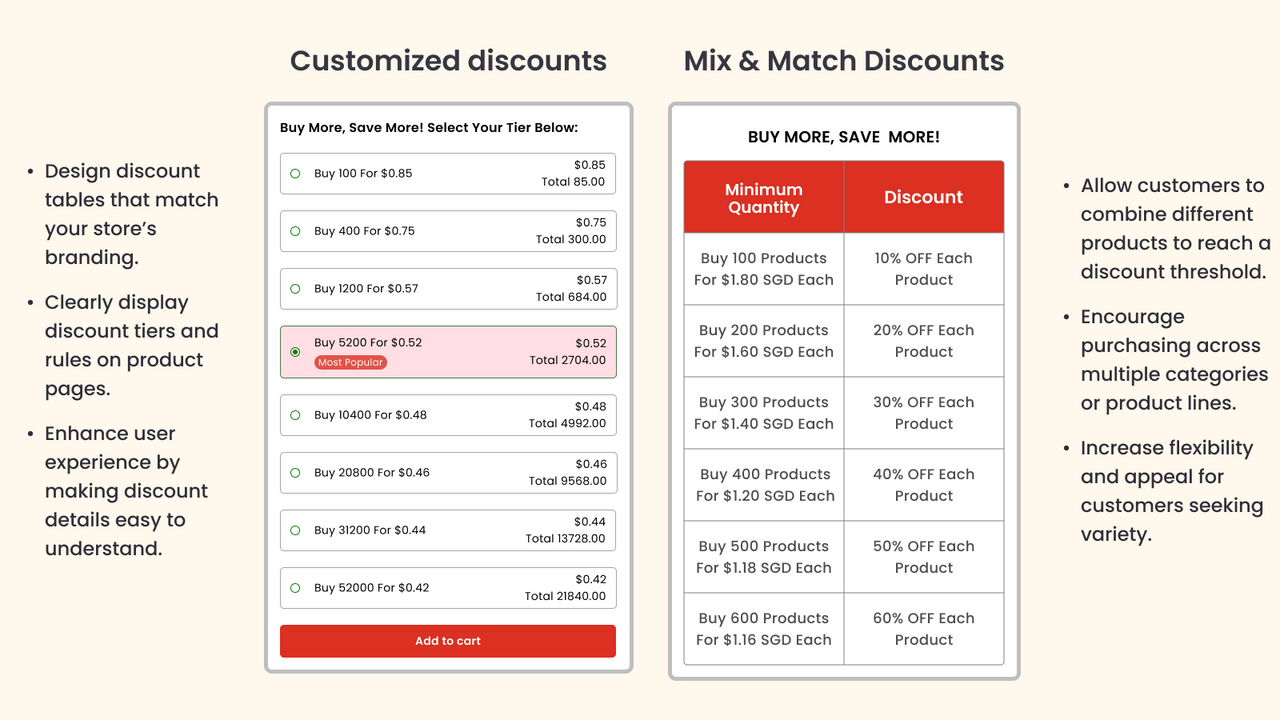
Task: Click the Most Popular badge
Action: coord(350,363)
